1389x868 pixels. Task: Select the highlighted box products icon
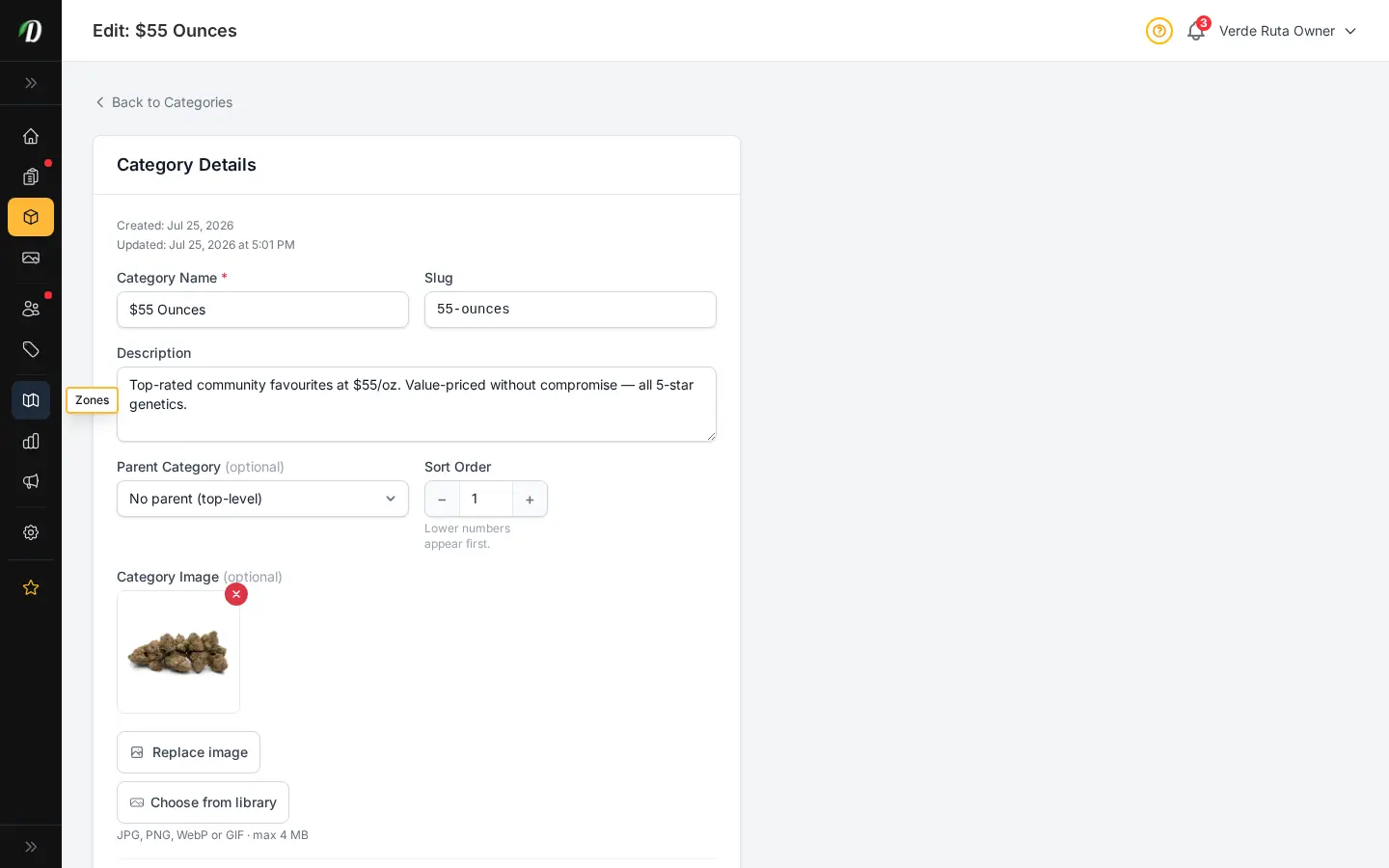(x=31, y=217)
